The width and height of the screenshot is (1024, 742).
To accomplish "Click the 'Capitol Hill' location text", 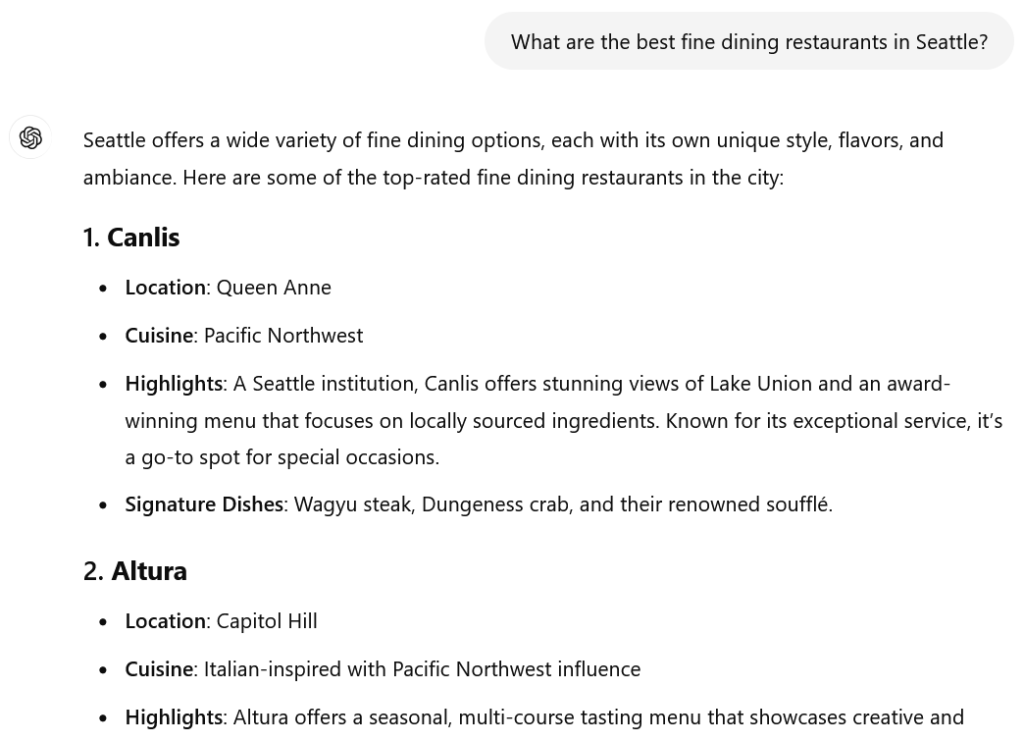I will [266, 621].
